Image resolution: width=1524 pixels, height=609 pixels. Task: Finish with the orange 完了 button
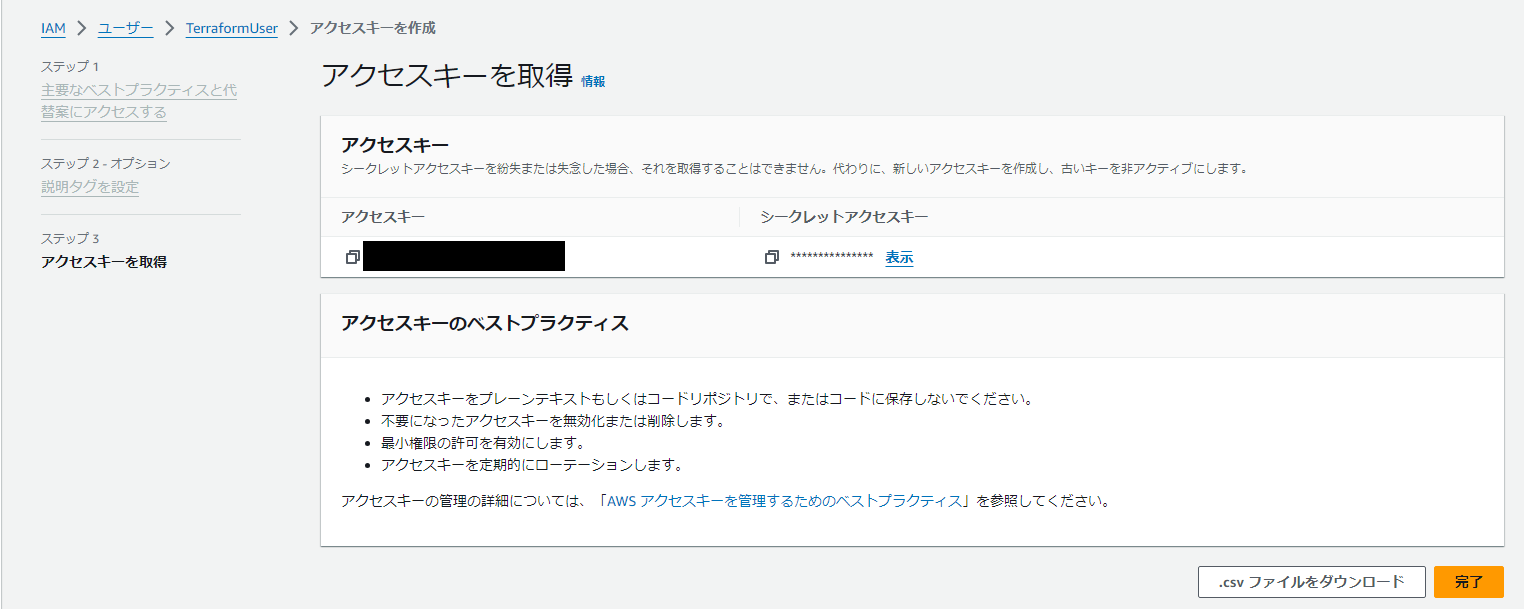[1469, 582]
